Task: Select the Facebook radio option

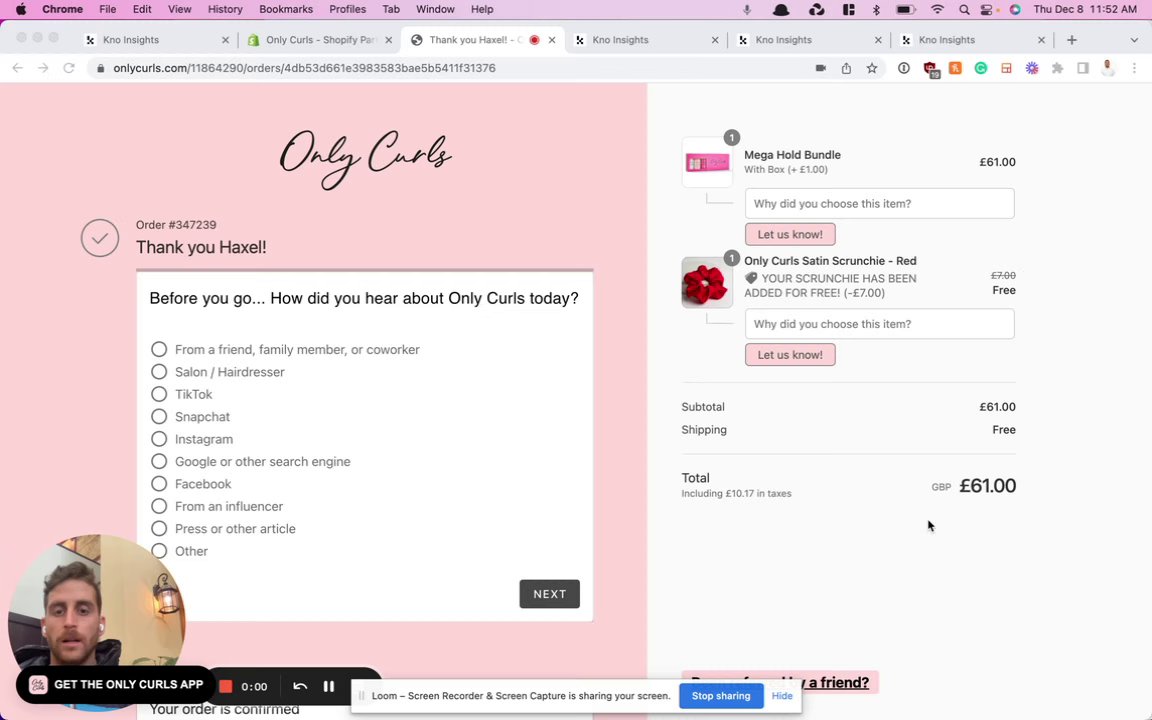Action: pos(159,483)
